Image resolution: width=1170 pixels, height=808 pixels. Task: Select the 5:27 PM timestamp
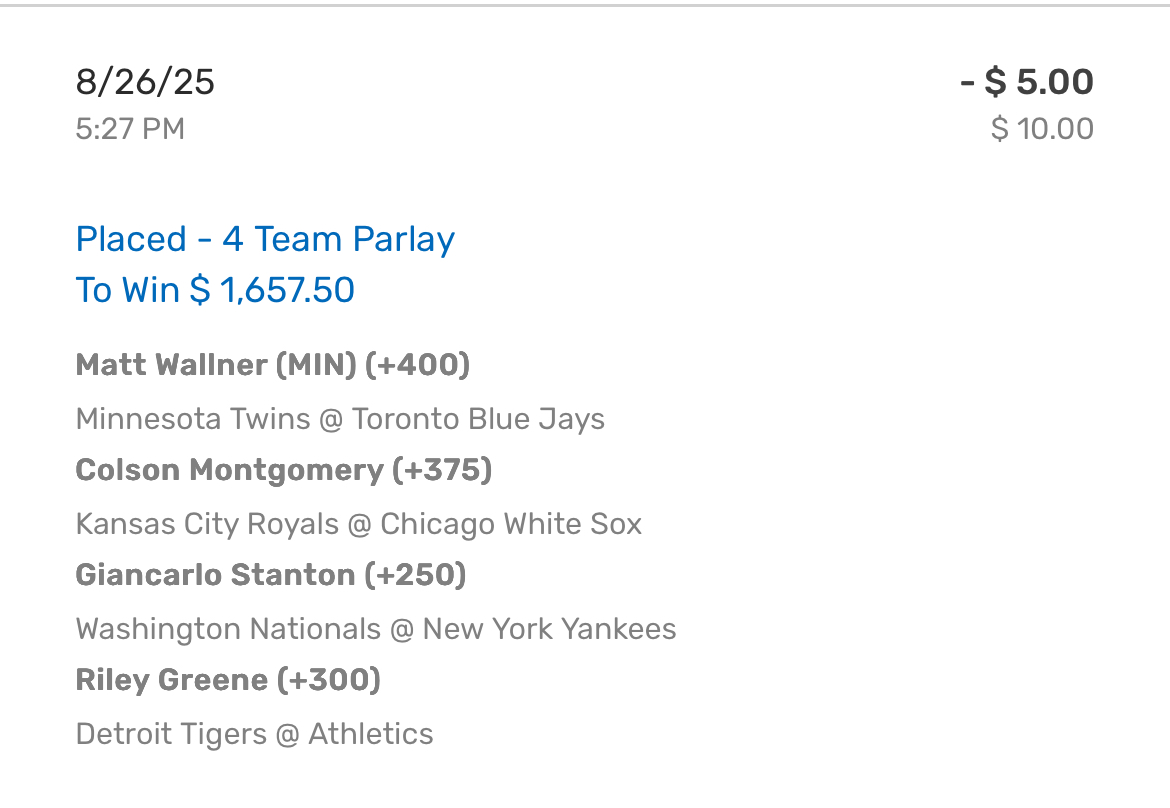tap(130, 129)
